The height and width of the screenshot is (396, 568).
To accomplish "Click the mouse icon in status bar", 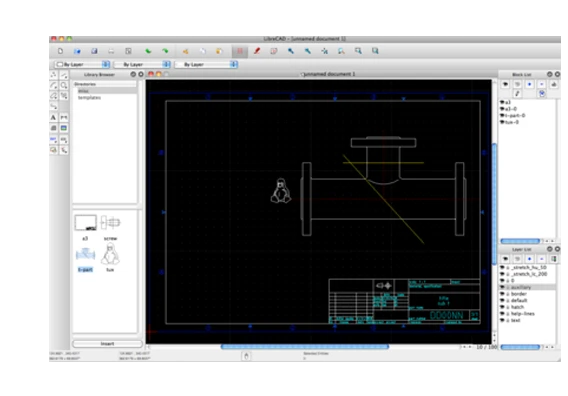I will tap(246, 356).
